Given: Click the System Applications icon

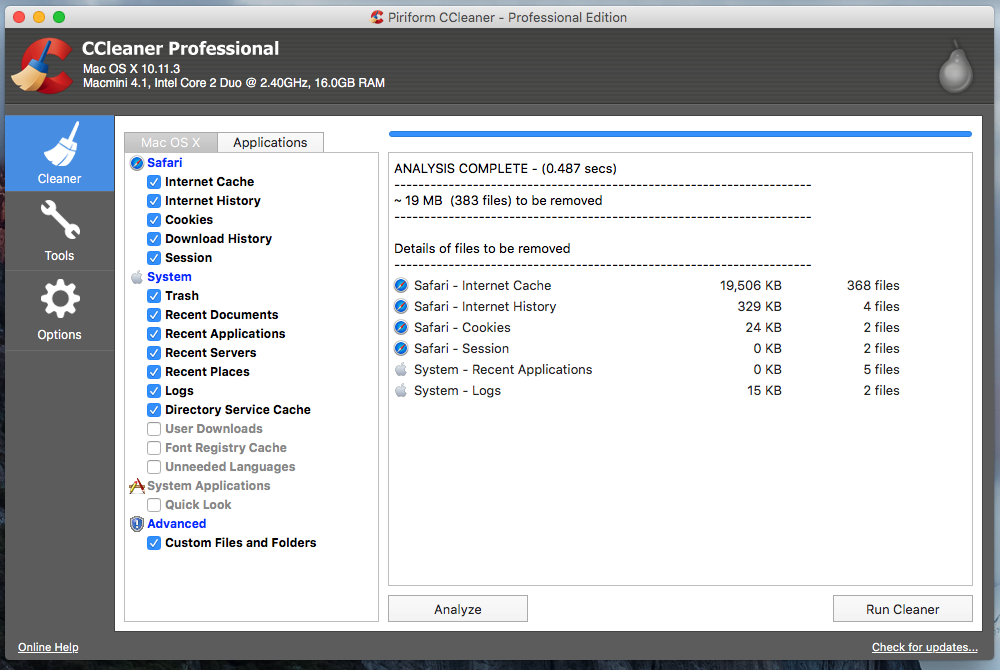Looking at the screenshot, I should [x=136, y=486].
